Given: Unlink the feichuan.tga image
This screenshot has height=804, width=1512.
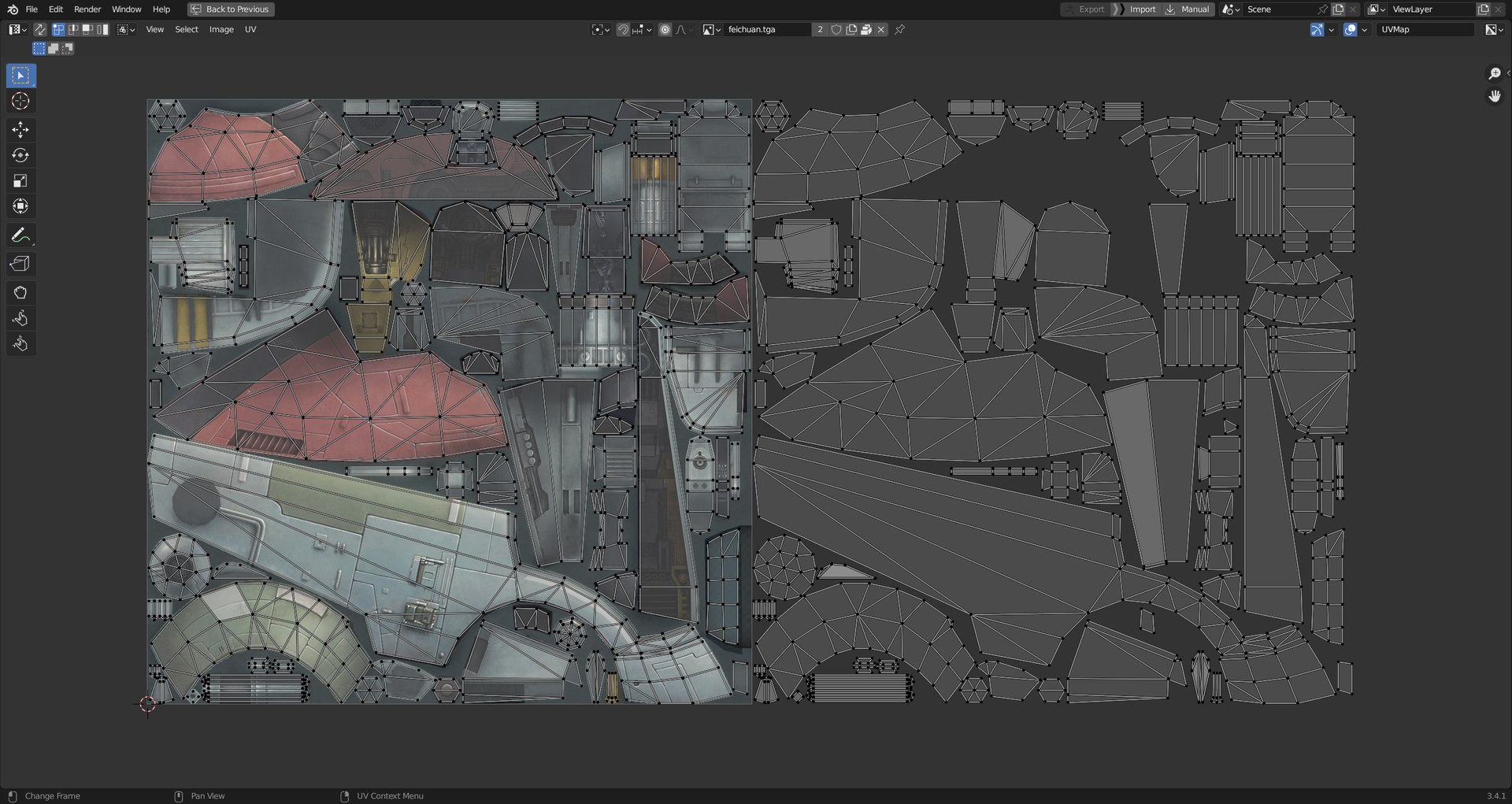Looking at the screenshot, I should click(x=881, y=29).
